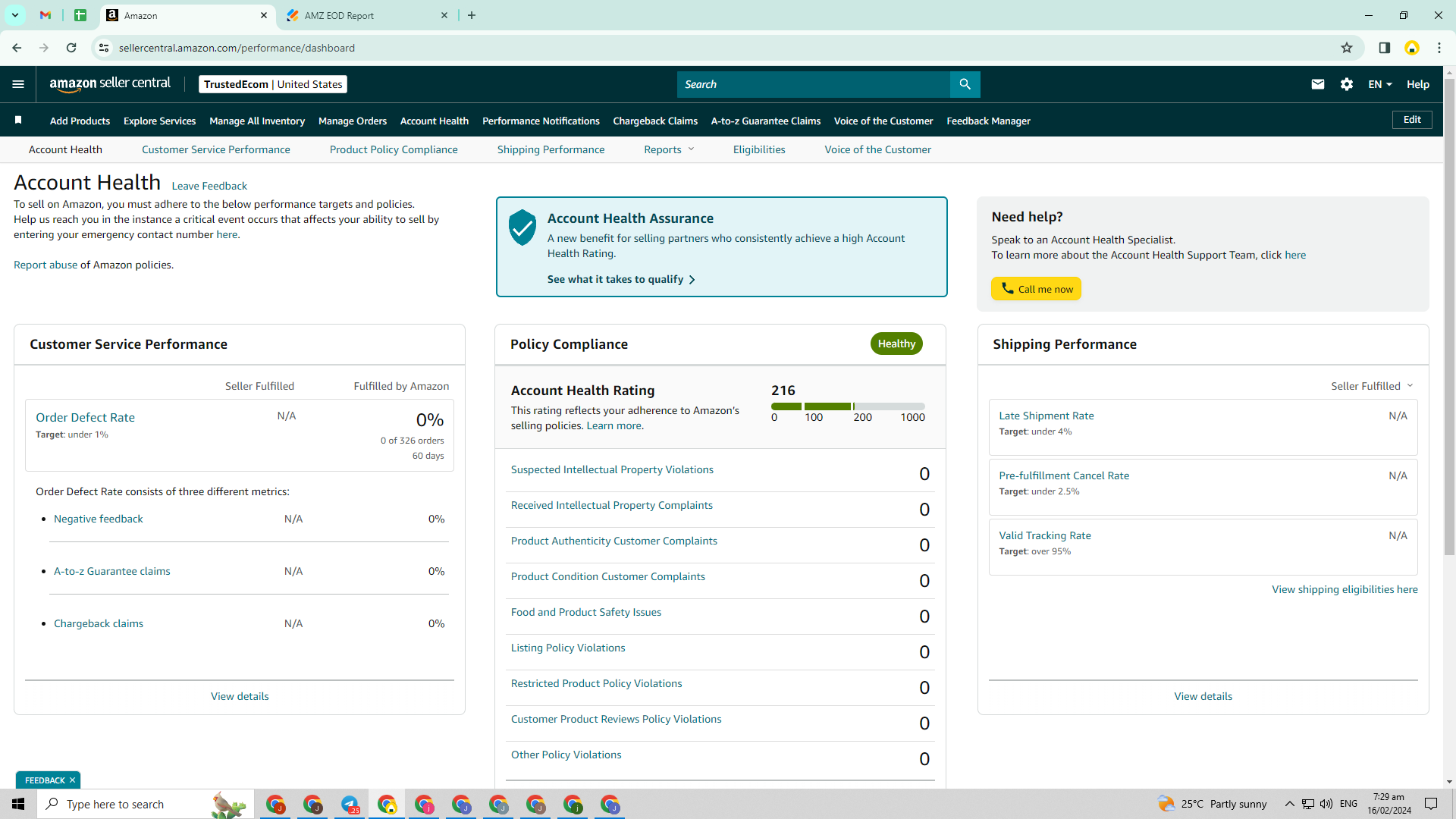Close the AMZ EOD Report tab
The height and width of the screenshot is (819, 1456).
444,15
